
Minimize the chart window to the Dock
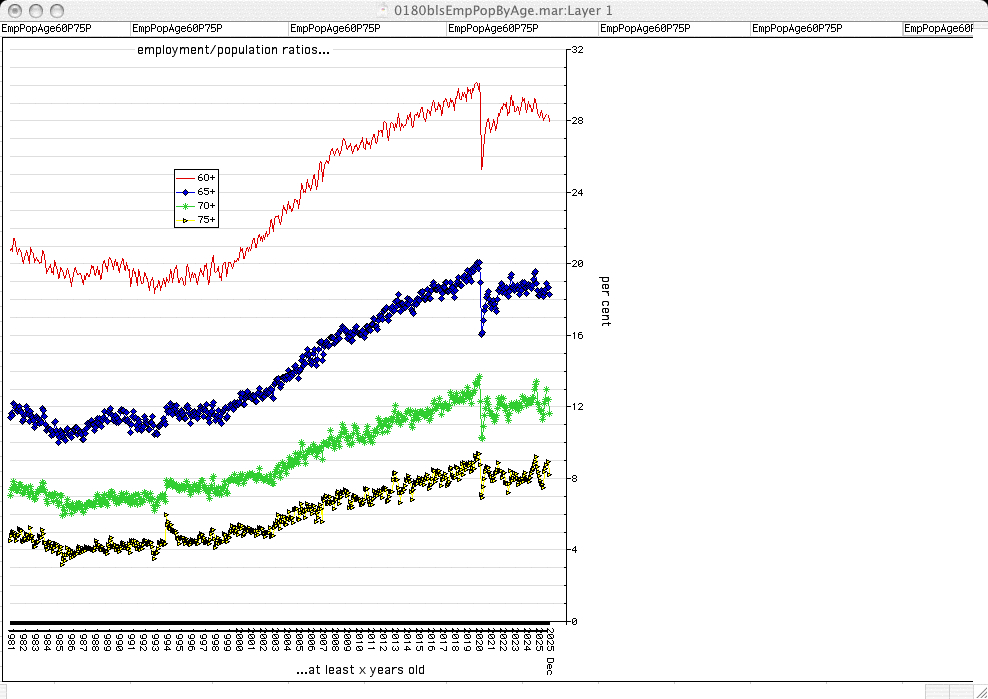(35, 10)
